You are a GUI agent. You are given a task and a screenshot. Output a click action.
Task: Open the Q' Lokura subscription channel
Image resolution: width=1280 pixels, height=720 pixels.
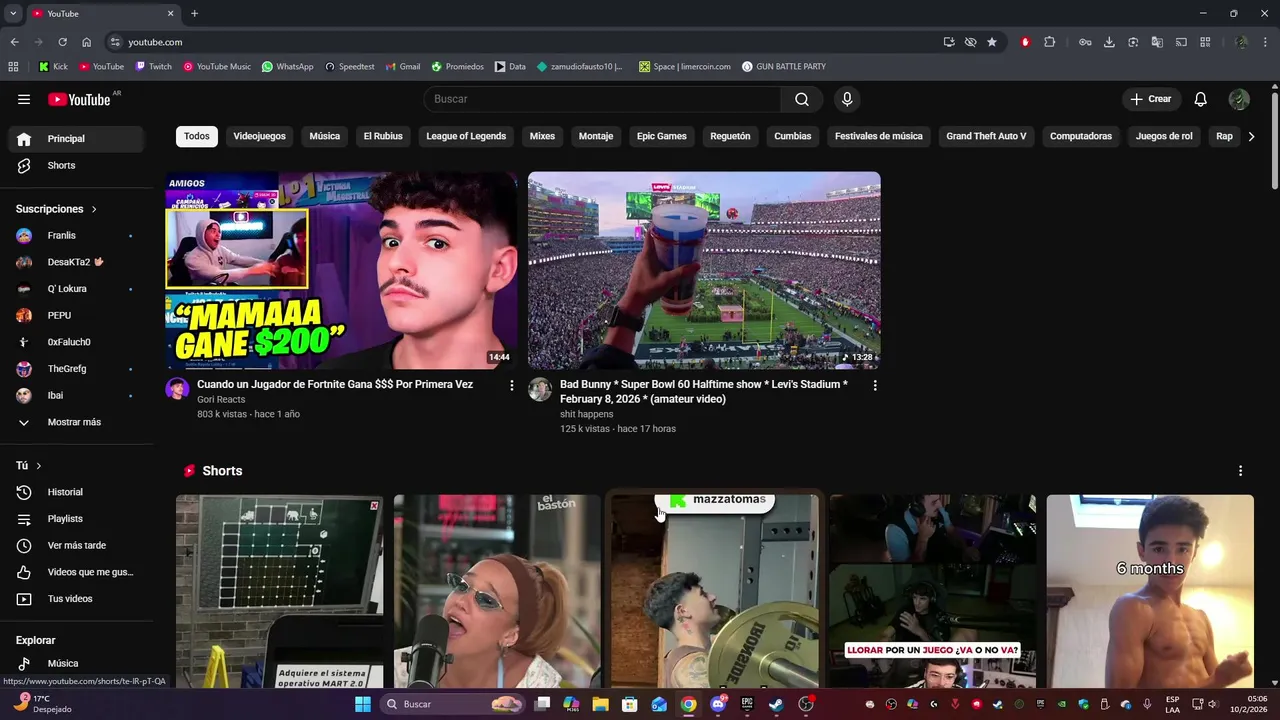76,289
